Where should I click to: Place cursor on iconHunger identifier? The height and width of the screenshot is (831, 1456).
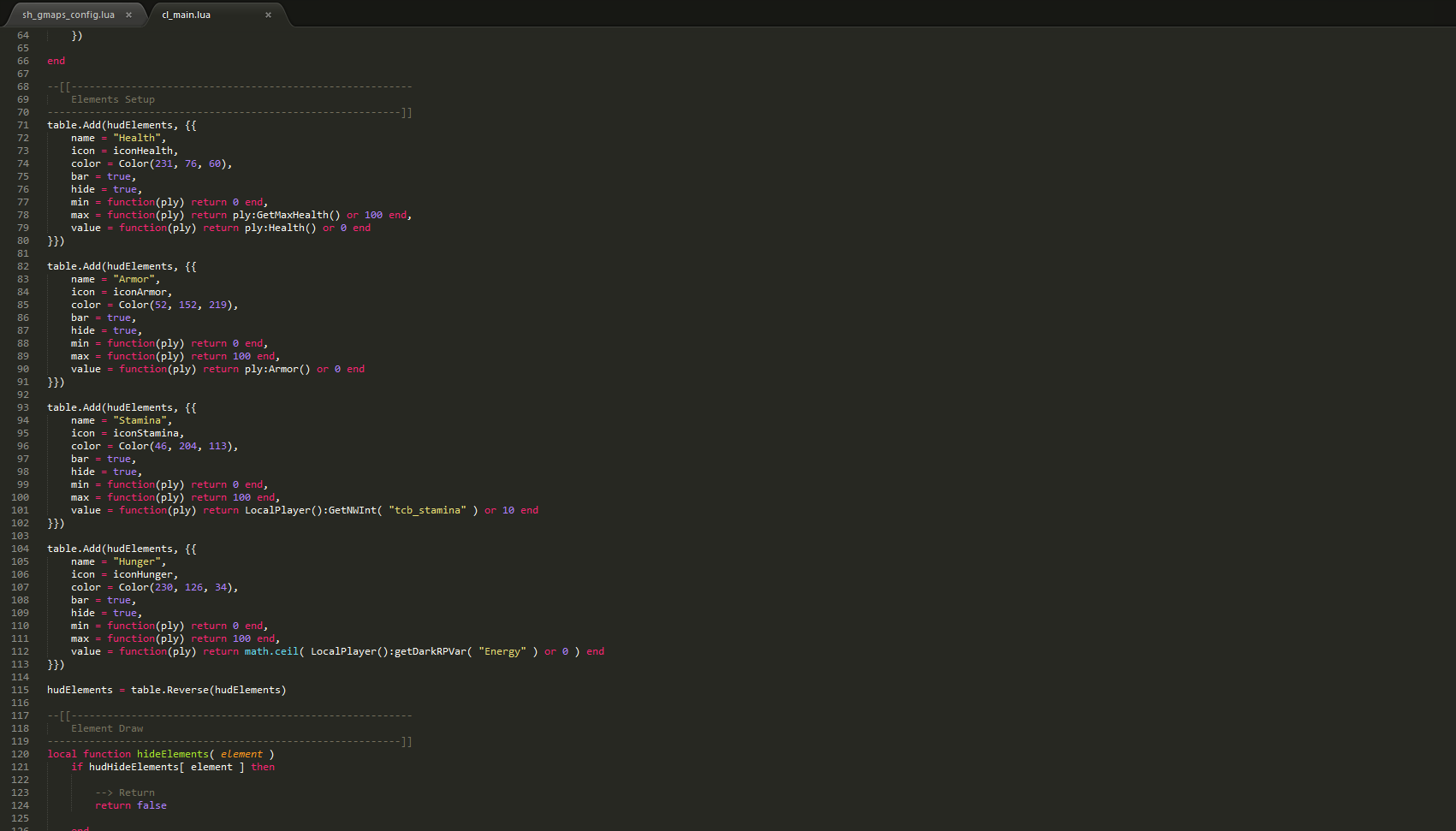[143, 574]
